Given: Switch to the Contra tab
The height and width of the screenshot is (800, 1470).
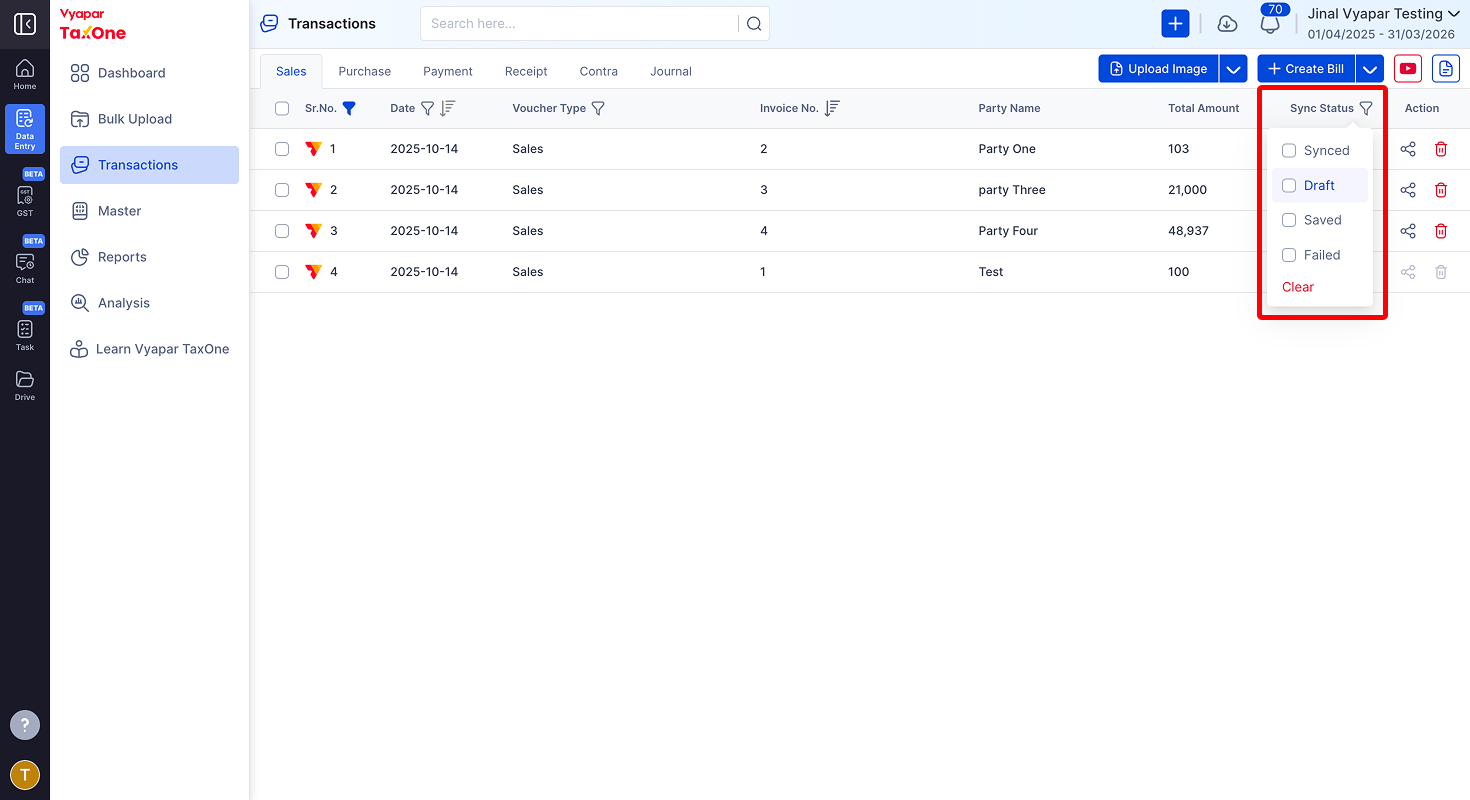Looking at the screenshot, I should point(599,71).
